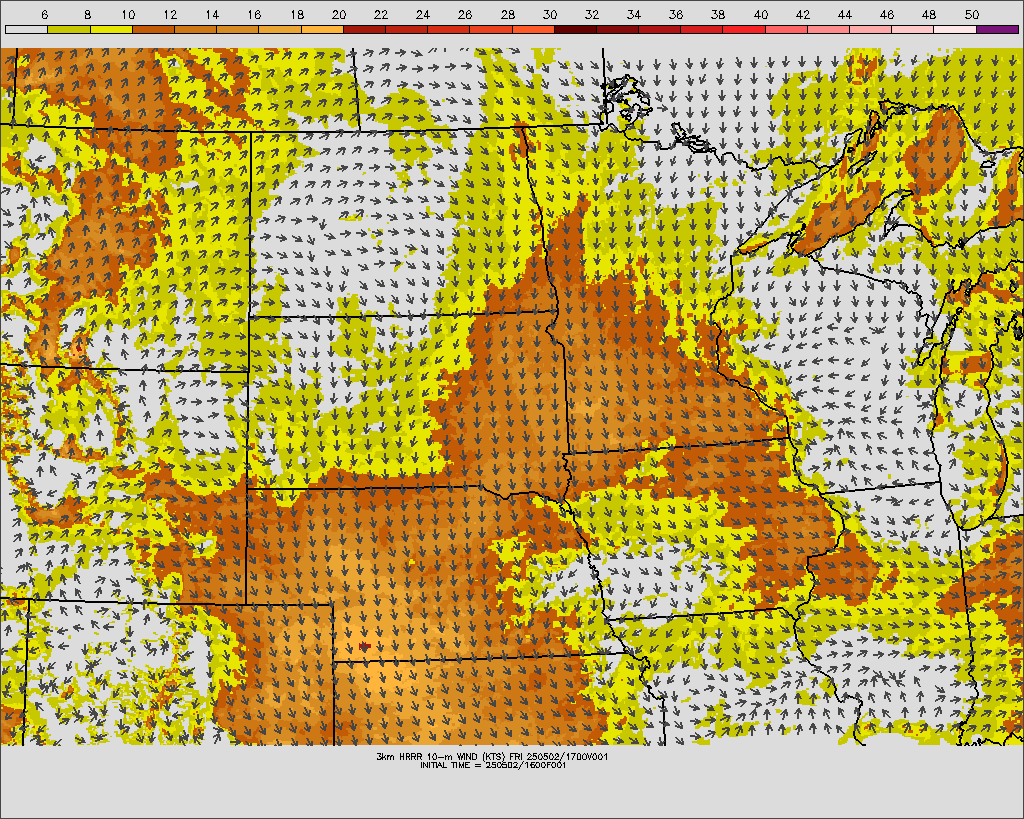Click the dark orange 10–12 knots swatch
1024x819 pixels.
153,29
